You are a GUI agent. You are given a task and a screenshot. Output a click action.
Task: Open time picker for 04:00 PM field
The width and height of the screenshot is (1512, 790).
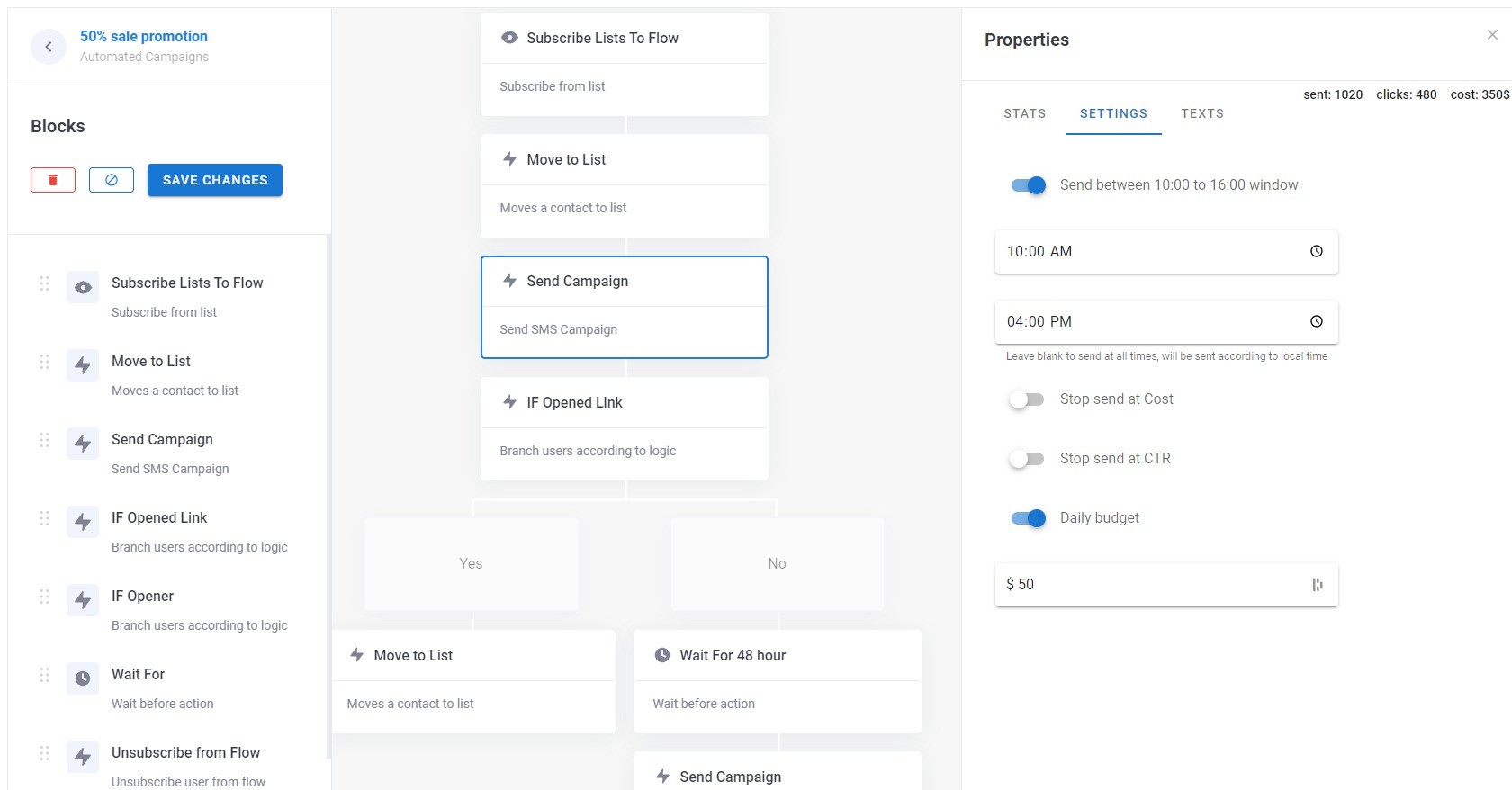click(x=1316, y=322)
